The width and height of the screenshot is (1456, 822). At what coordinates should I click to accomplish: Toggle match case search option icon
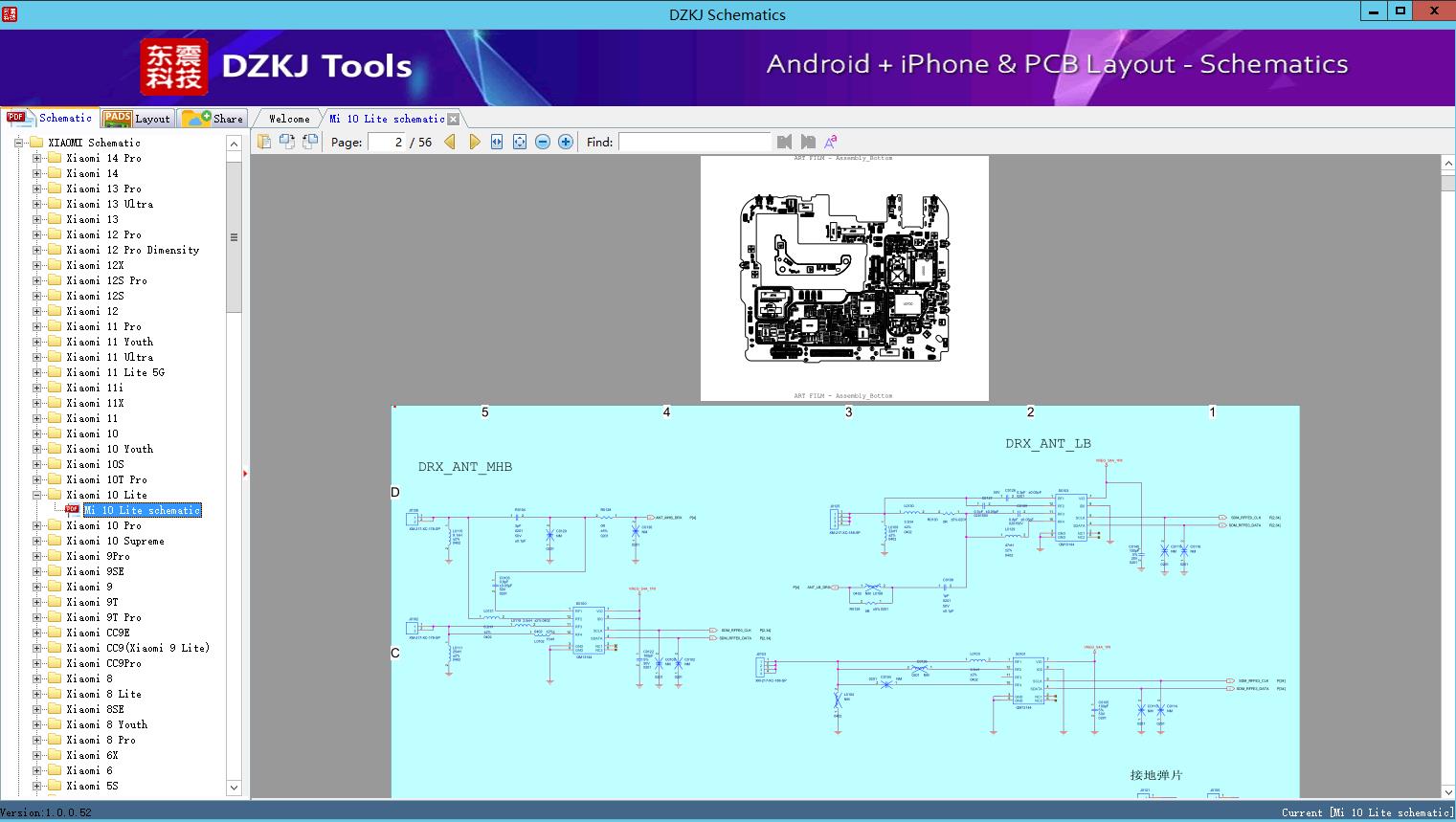pos(831,142)
